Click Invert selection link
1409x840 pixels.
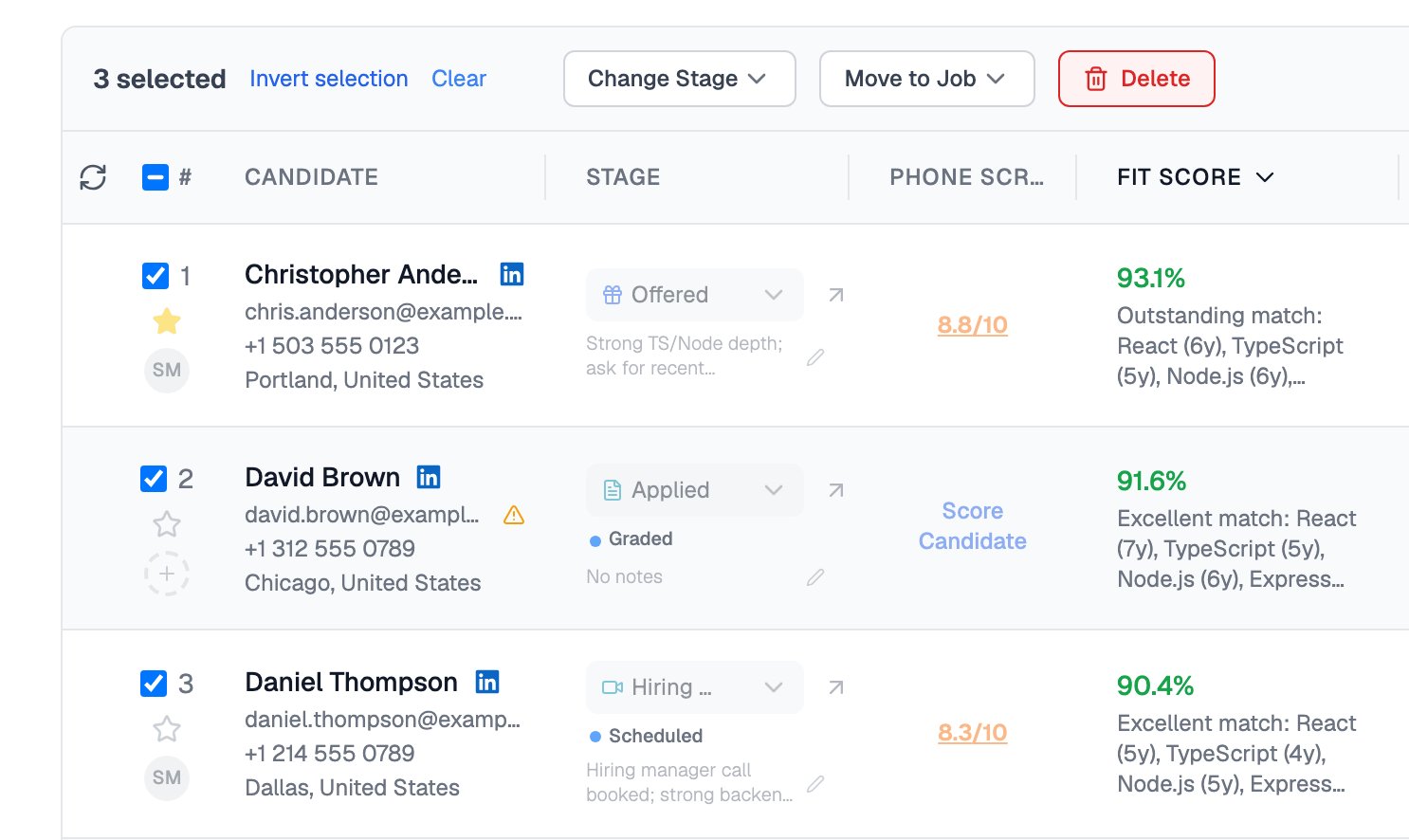click(x=329, y=79)
